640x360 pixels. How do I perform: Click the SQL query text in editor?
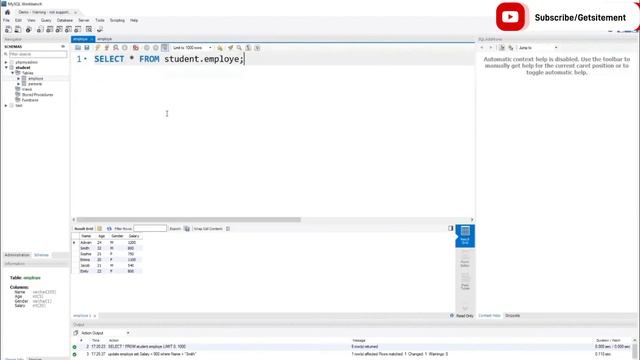tap(169, 59)
